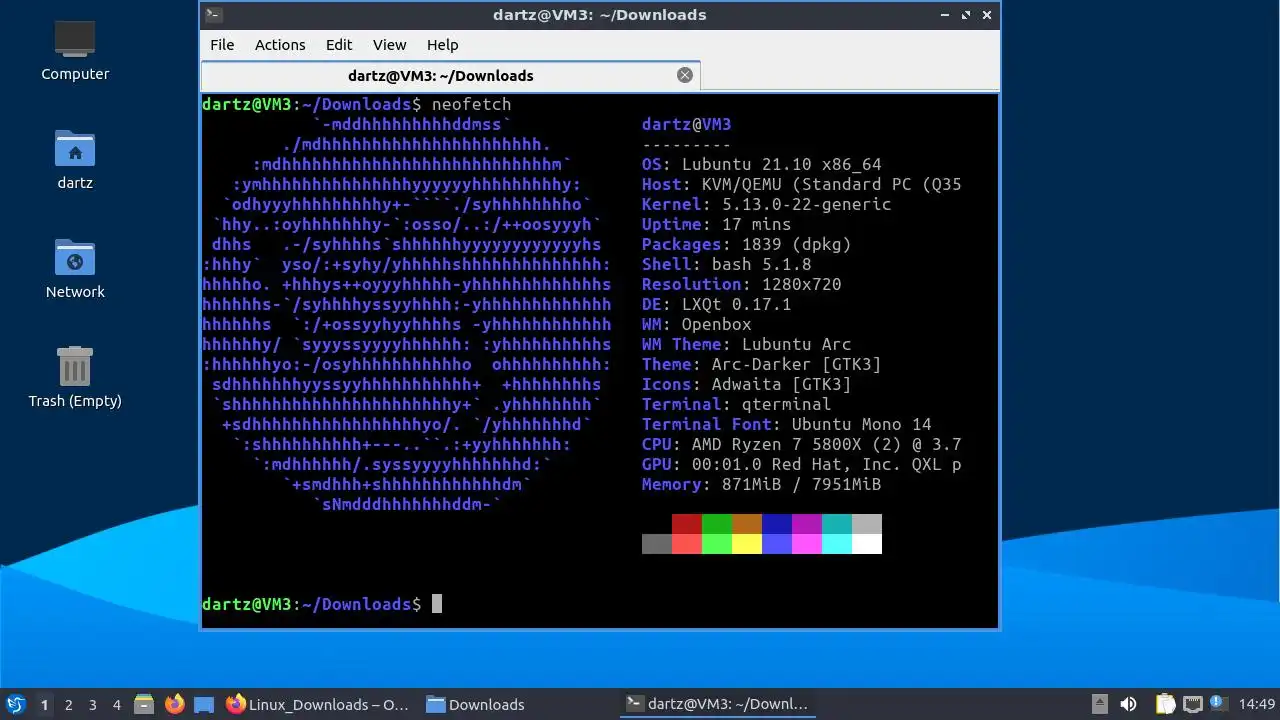1280x720 pixels.
Task: Click the bright yellow color block
Action: [x=747, y=544]
